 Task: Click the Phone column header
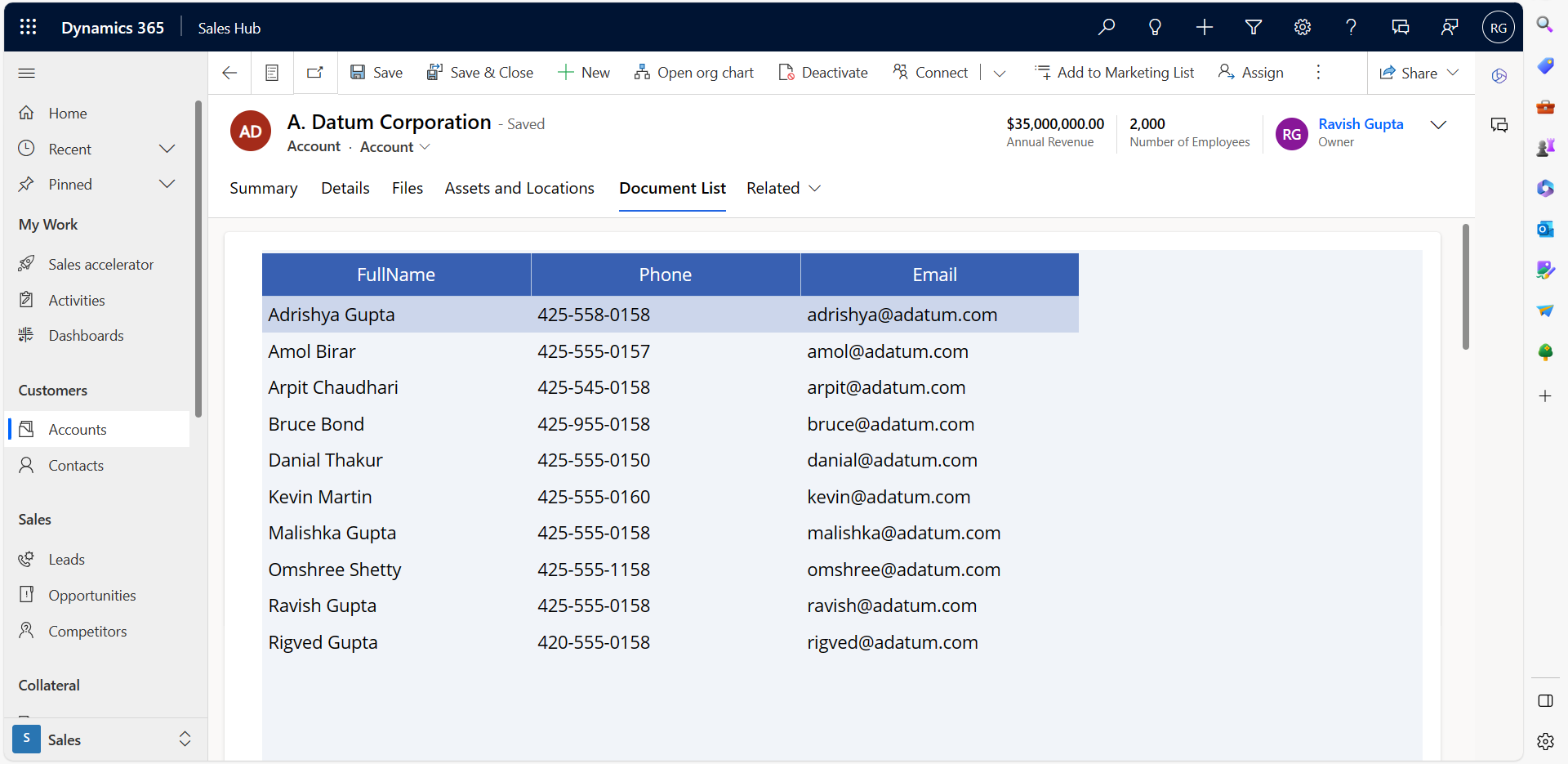tap(666, 275)
